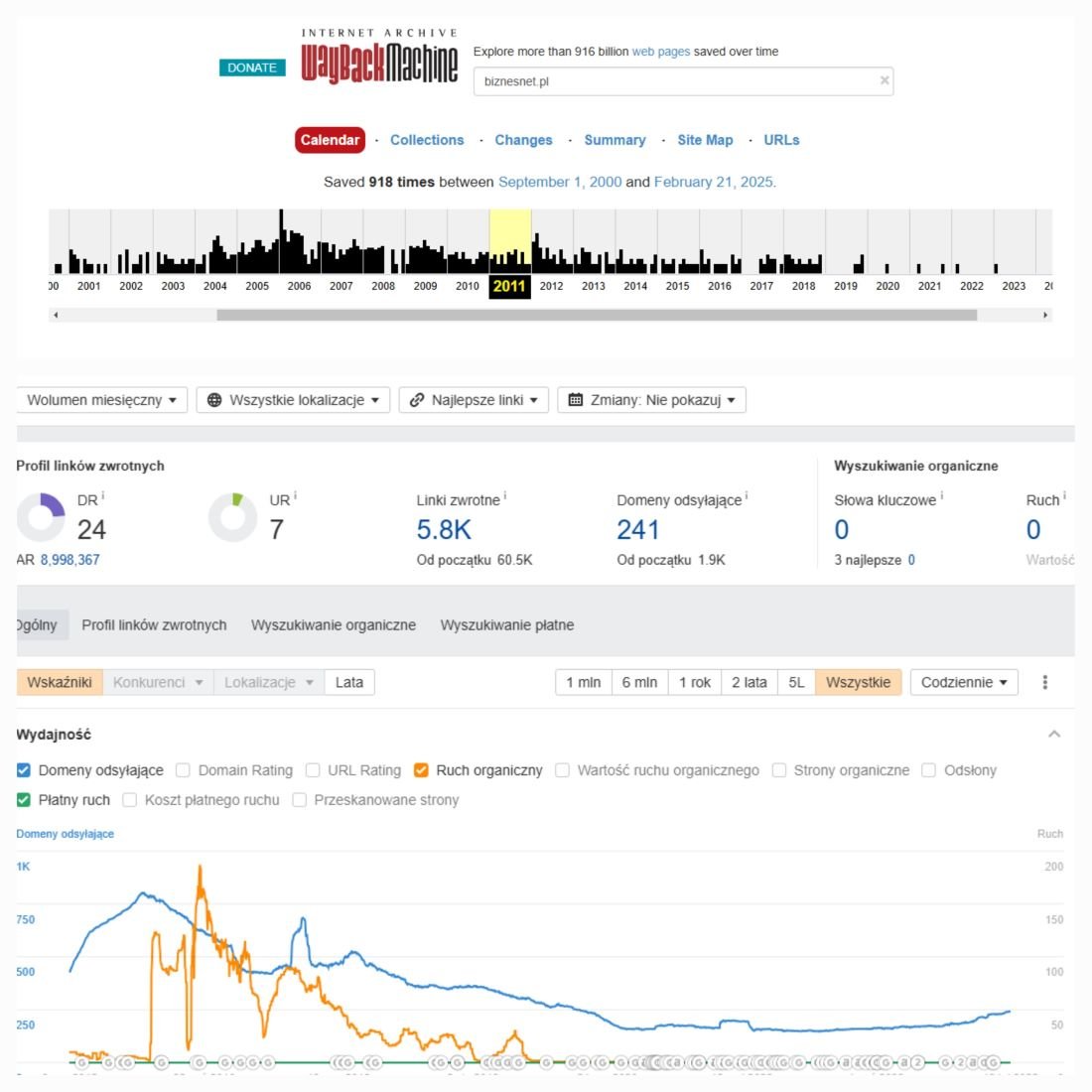Click the Wayback Machine logo
This screenshot has height=1092, width=1092.
point(379,59)
